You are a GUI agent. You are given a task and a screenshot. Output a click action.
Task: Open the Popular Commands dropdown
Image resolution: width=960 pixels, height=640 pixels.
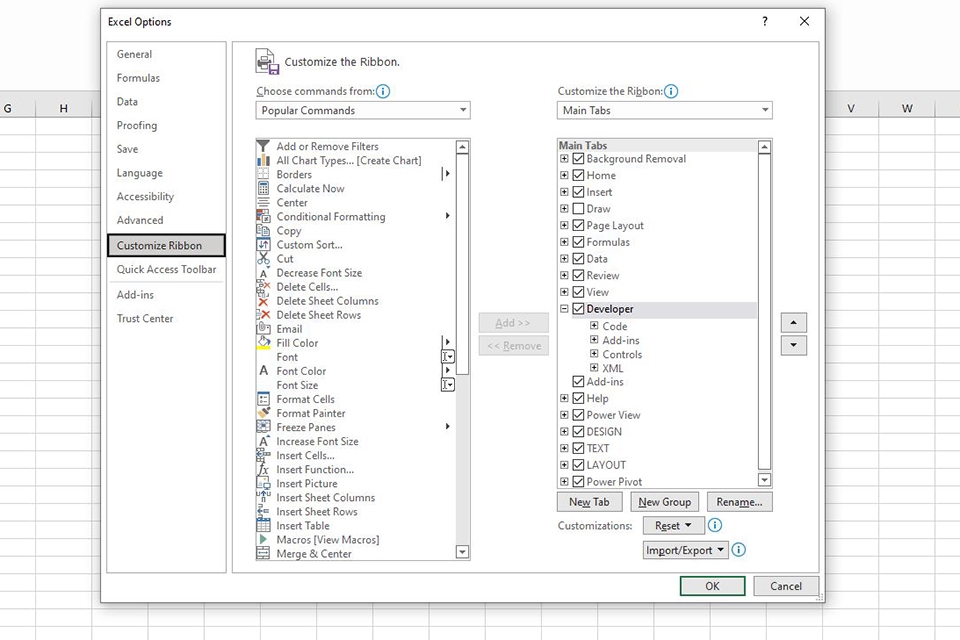pos(362,110)
